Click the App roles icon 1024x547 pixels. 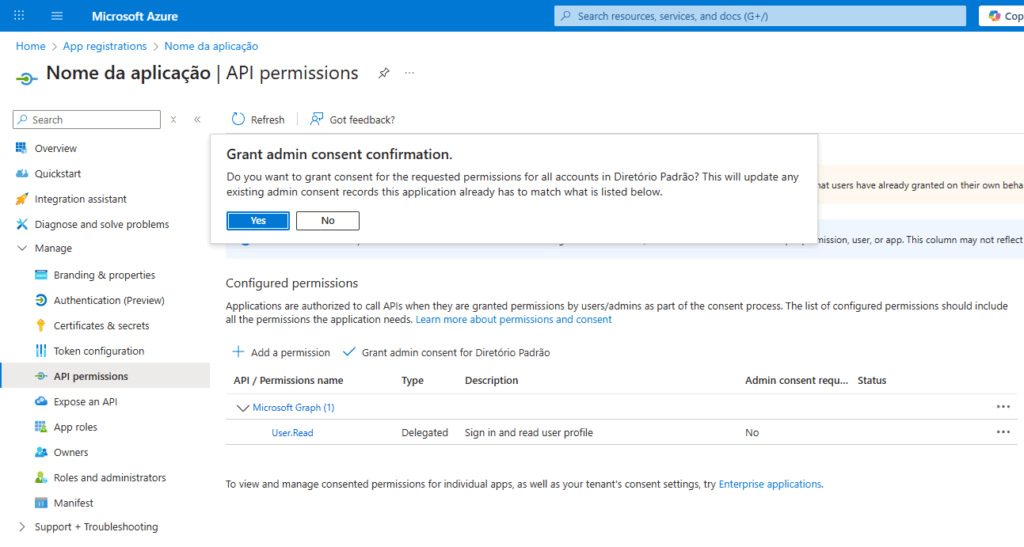coord(40,427)
